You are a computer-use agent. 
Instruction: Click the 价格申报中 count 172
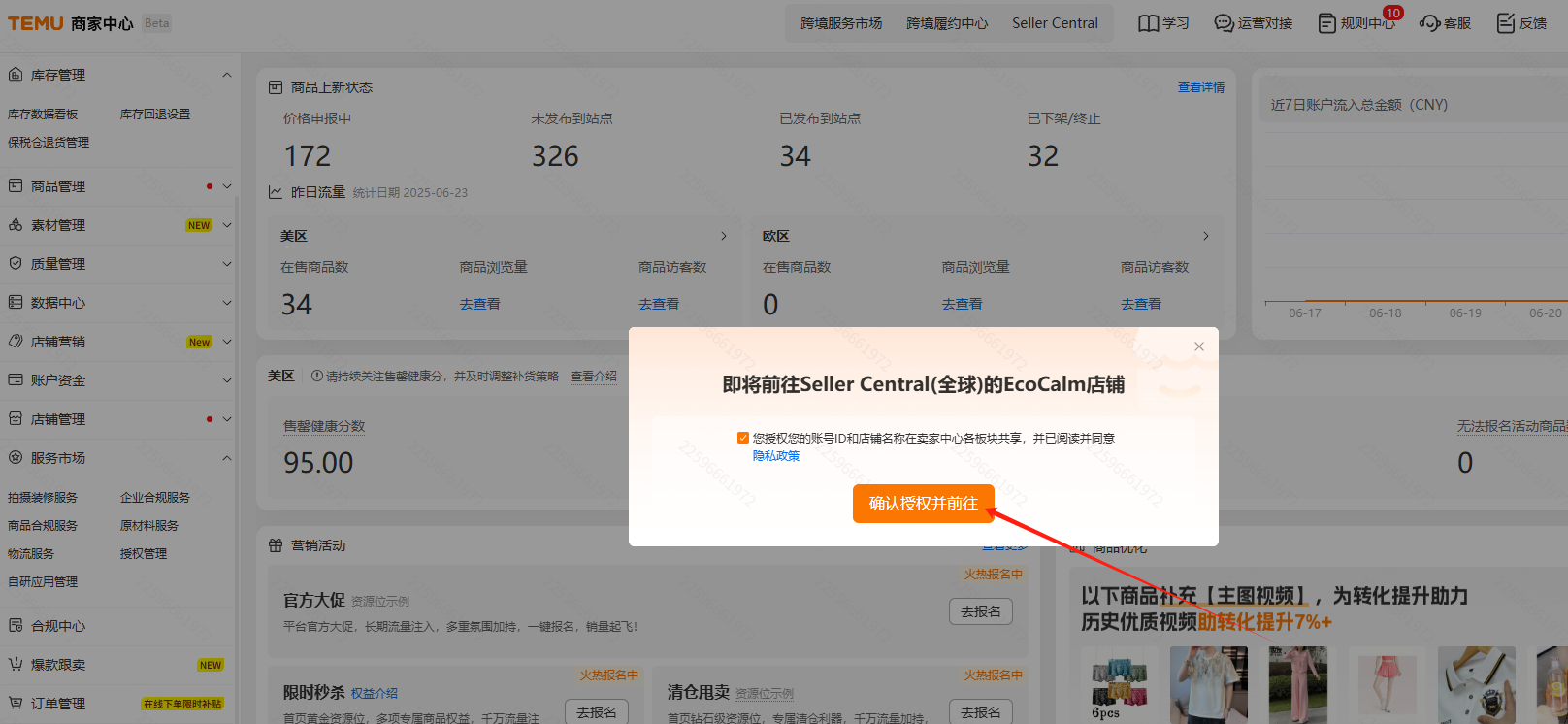pyautogui.click(x=308, y=156)
